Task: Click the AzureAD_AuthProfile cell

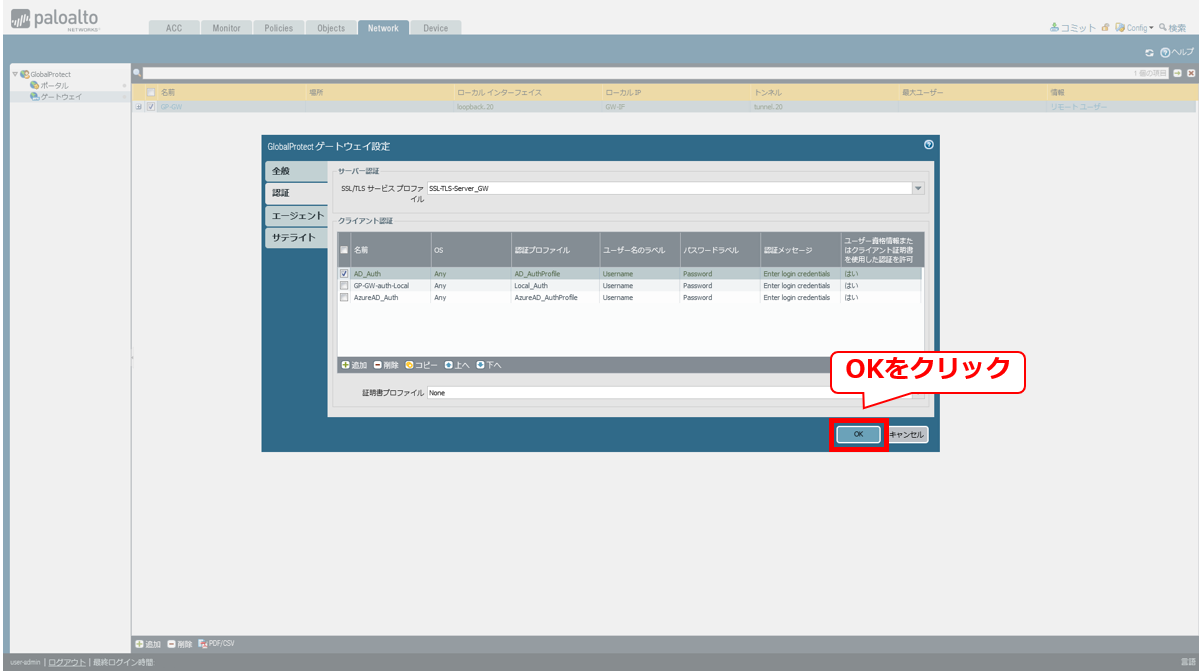Action: [x=546, y=297]
